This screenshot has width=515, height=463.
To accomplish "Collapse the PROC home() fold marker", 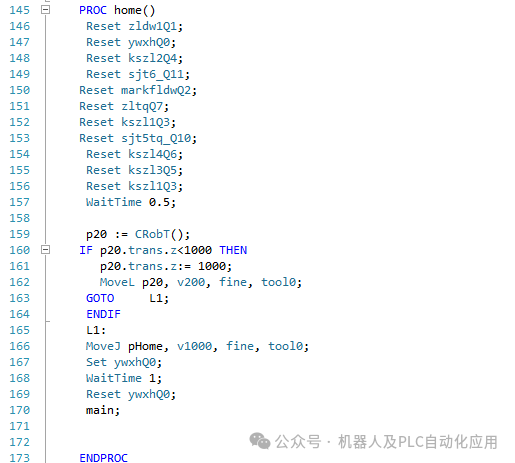I will point(45,10).
